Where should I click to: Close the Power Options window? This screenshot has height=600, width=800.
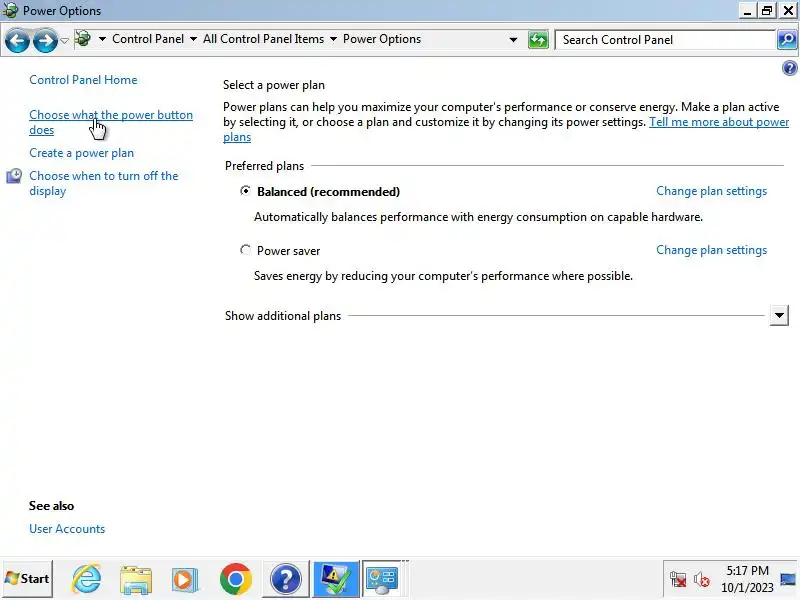tap(788, 11)
